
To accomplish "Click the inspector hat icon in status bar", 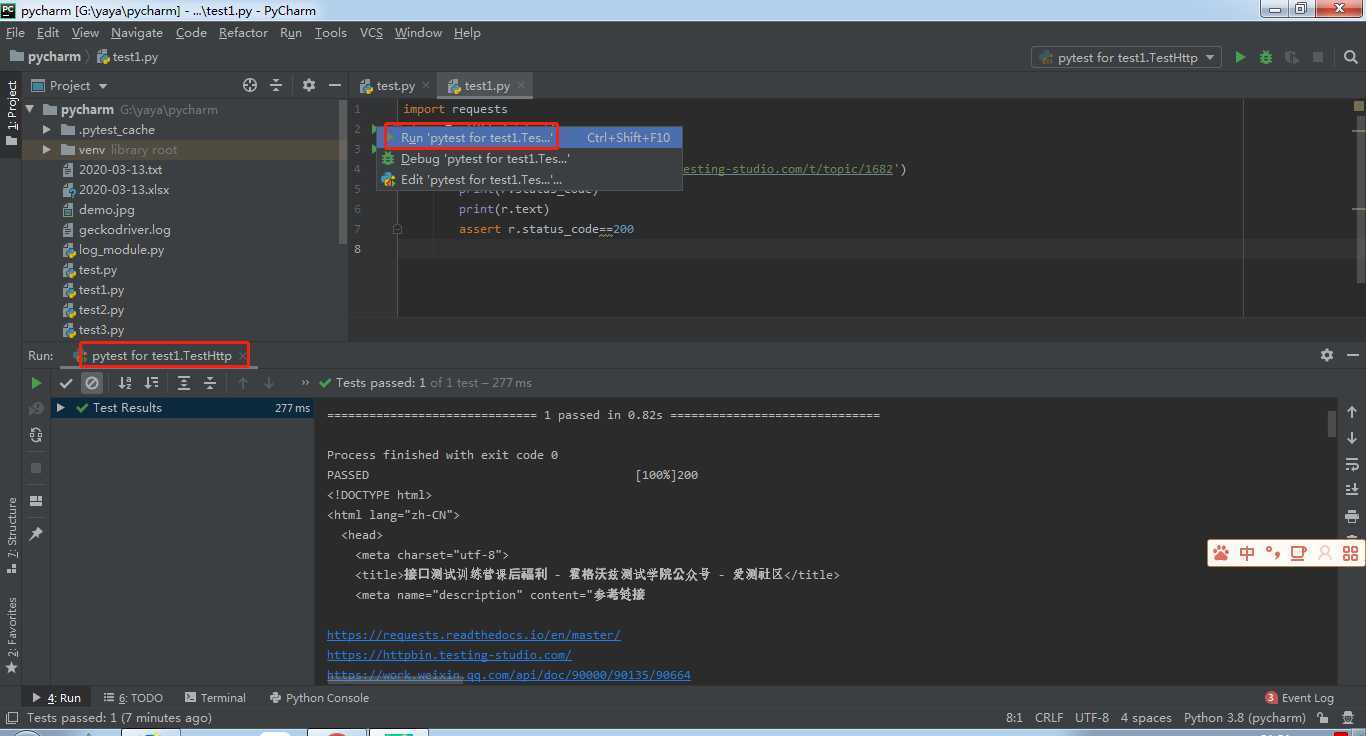I will point(1349,717).
